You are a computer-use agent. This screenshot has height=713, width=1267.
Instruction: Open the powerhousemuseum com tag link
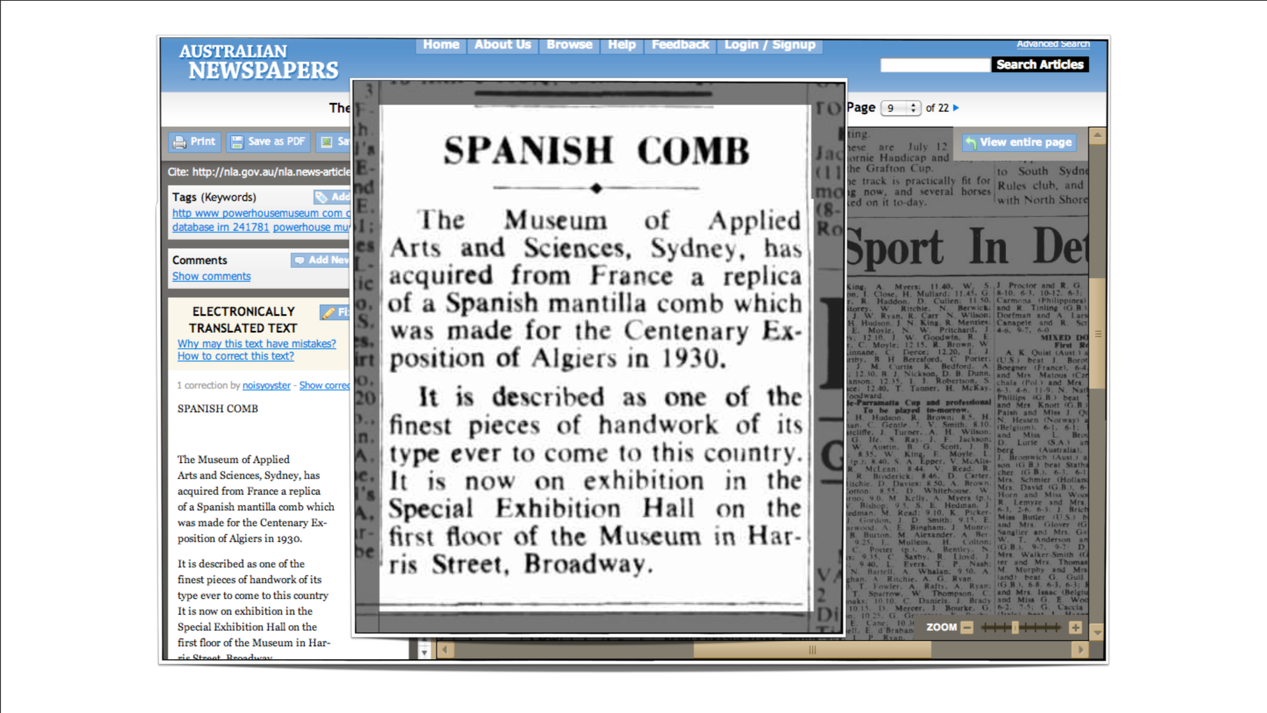point(261,213)
